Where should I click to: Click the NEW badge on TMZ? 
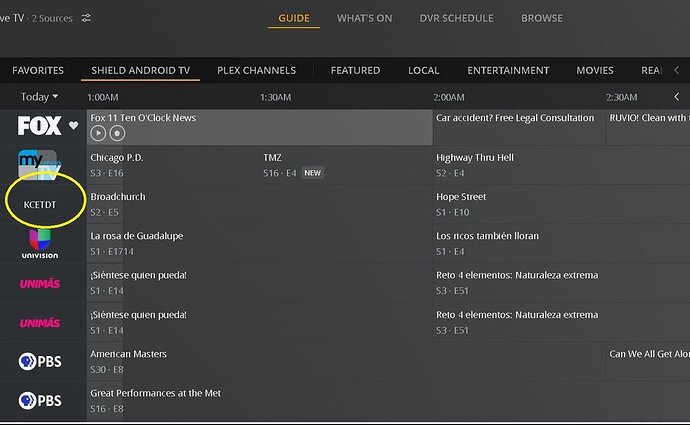click(312, 173)
